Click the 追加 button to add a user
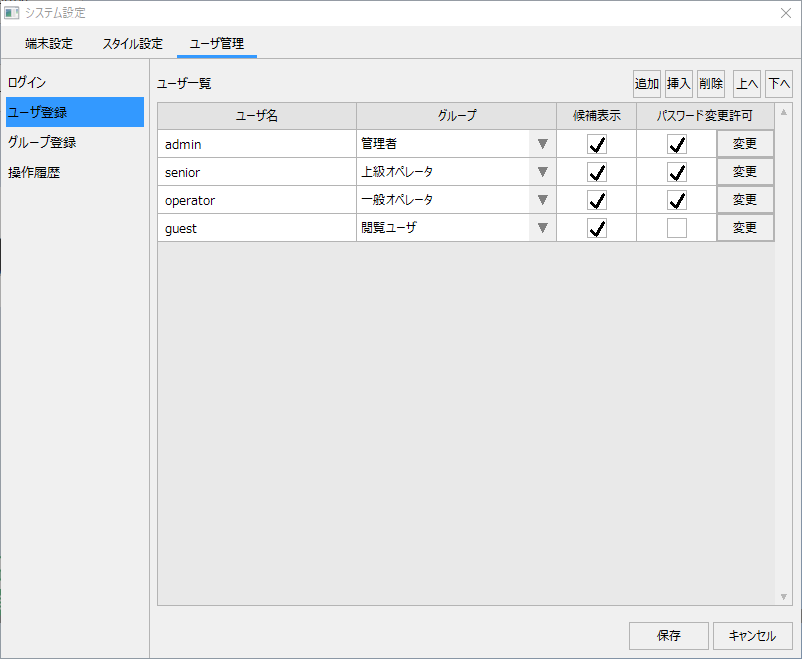 pos(646,83)
